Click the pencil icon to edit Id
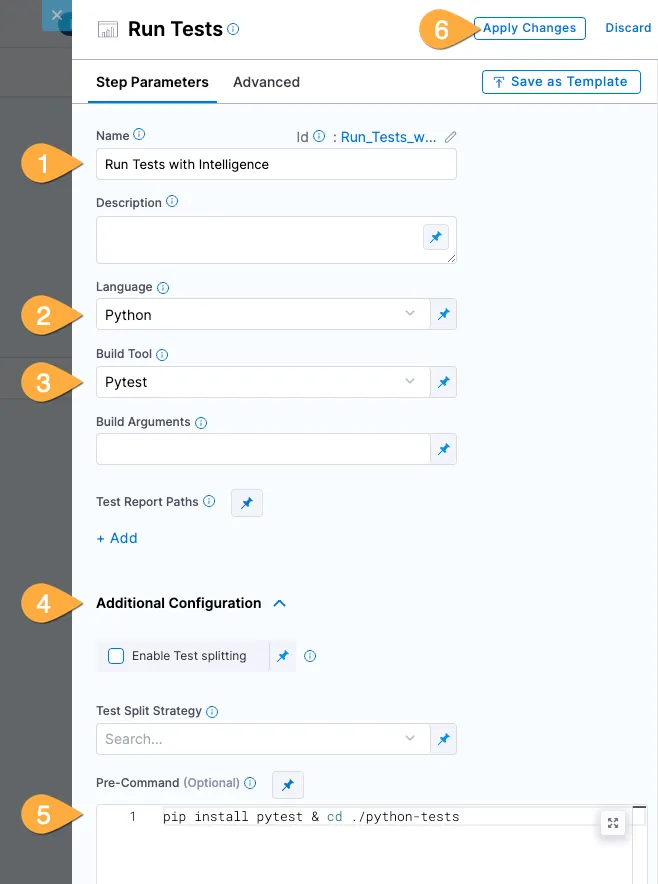This screenshot has width=658, height=884. pyautogui.click(x=451, y=137)
